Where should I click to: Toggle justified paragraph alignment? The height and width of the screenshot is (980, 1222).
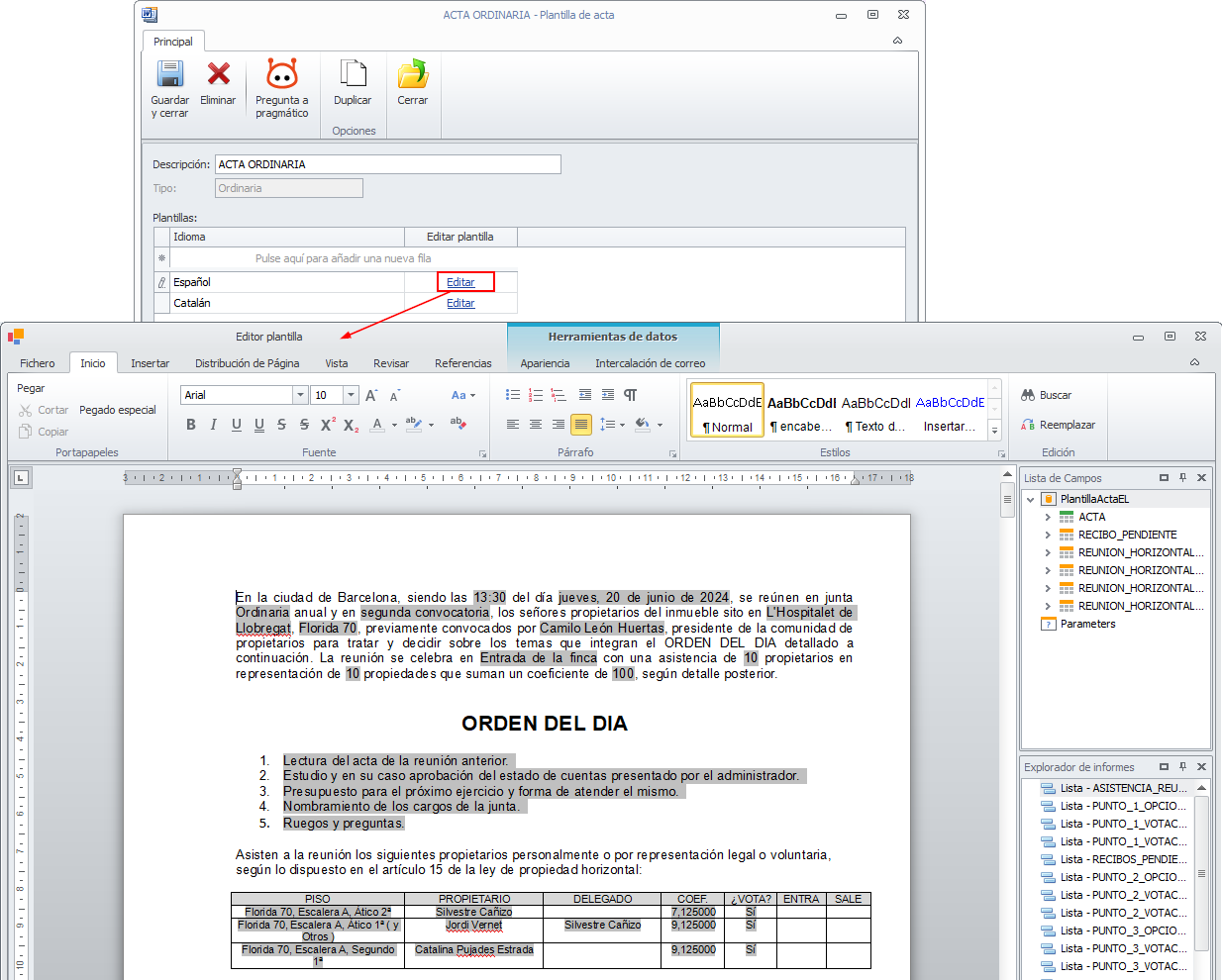[x=581, y=424]
